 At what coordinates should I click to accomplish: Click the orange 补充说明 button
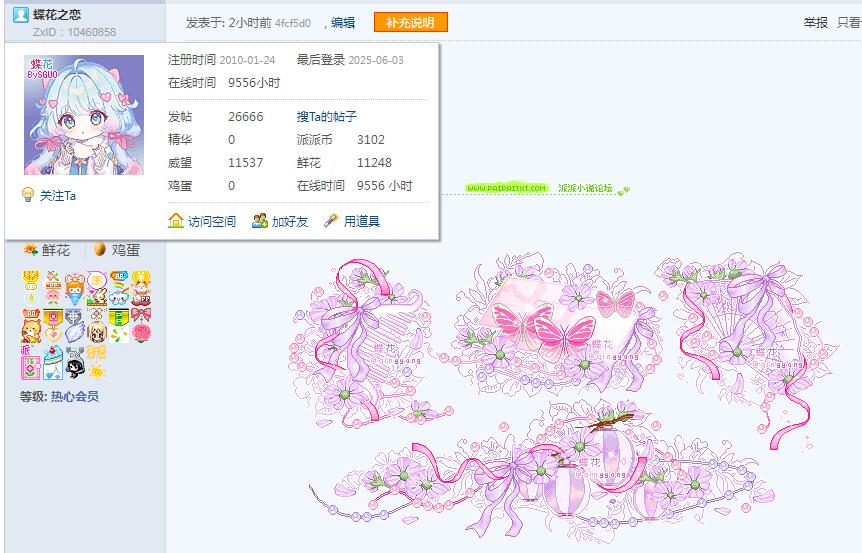click(411, 23)
